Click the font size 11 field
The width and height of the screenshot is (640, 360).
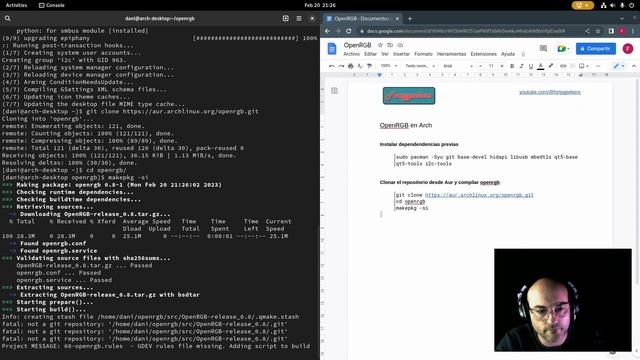491,66
